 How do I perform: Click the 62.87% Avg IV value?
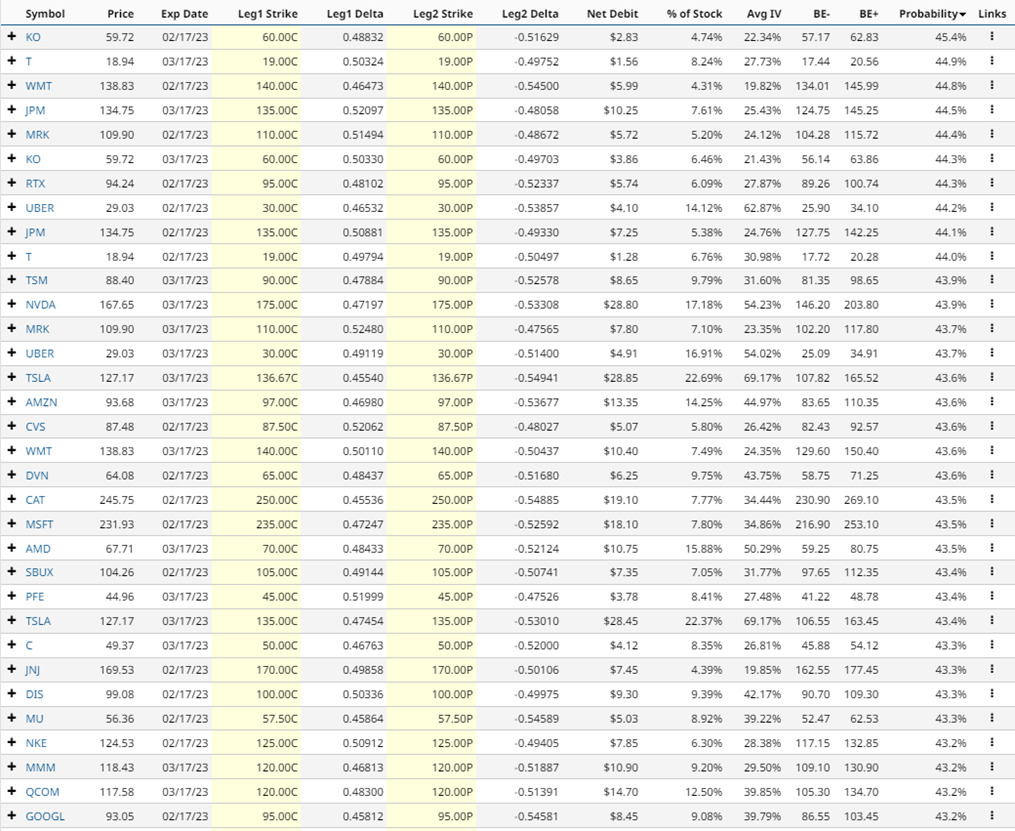[763, 208]
